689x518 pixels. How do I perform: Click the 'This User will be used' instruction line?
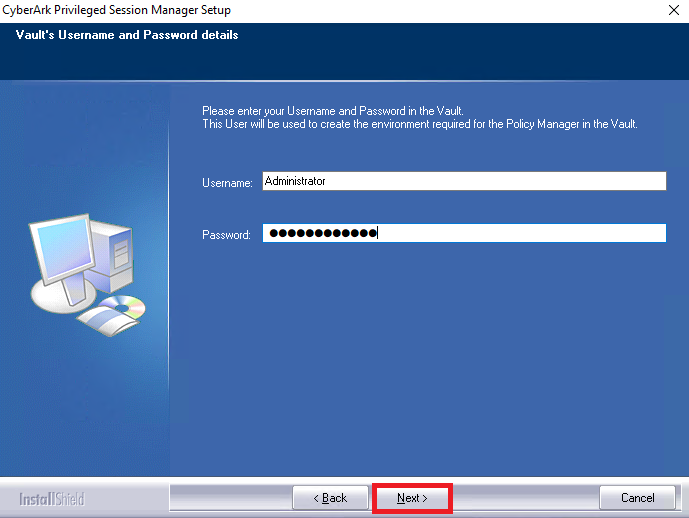coord(420,124)
